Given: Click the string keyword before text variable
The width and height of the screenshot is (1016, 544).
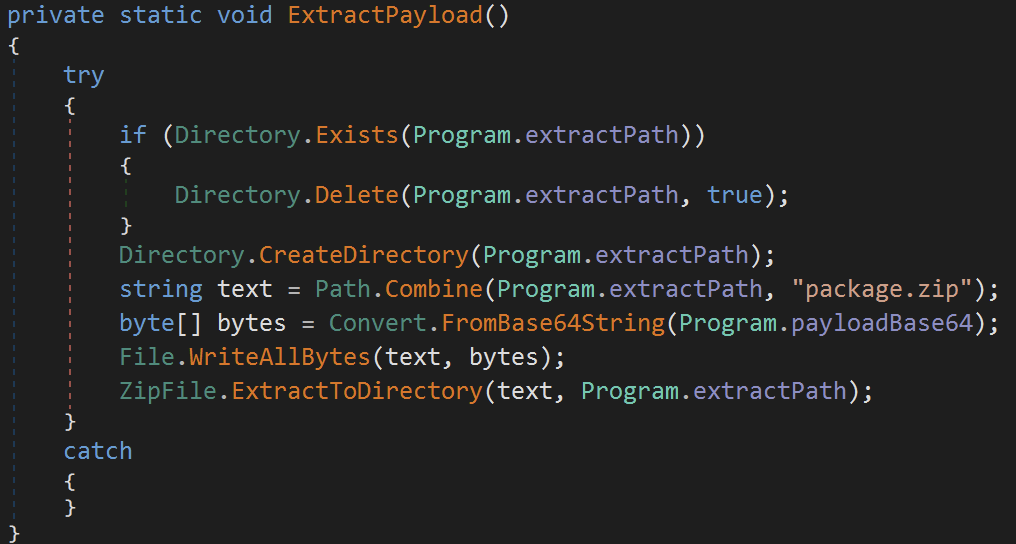Looking at the screenshot, I should click(161, 289).
